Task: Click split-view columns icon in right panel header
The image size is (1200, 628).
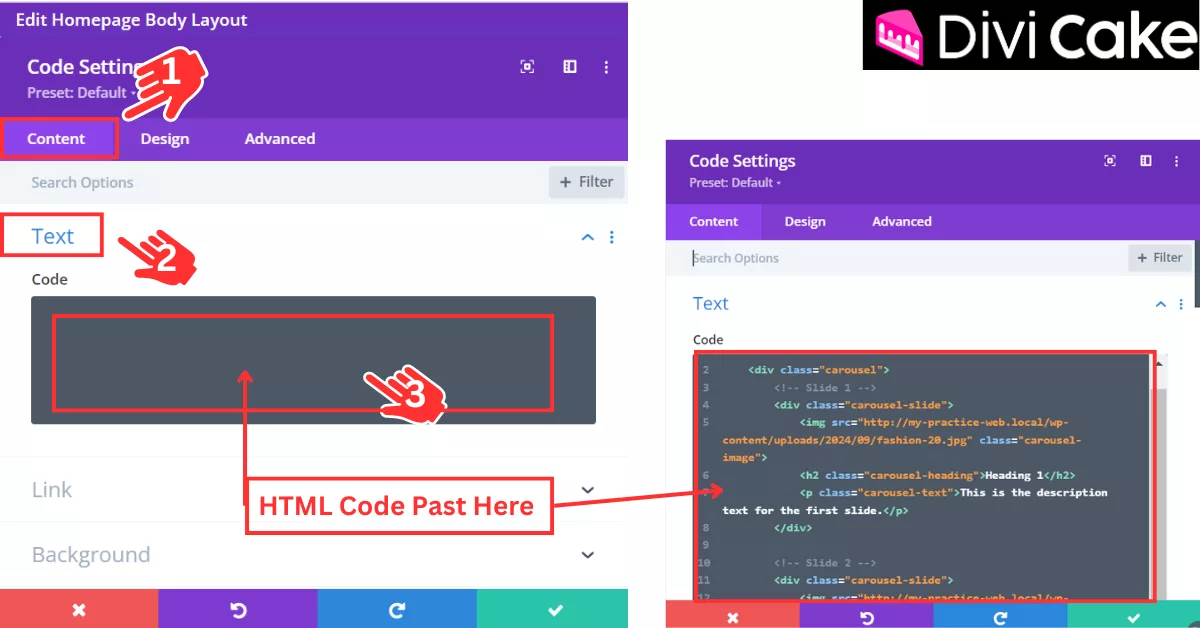Action: click(1146, 161)
